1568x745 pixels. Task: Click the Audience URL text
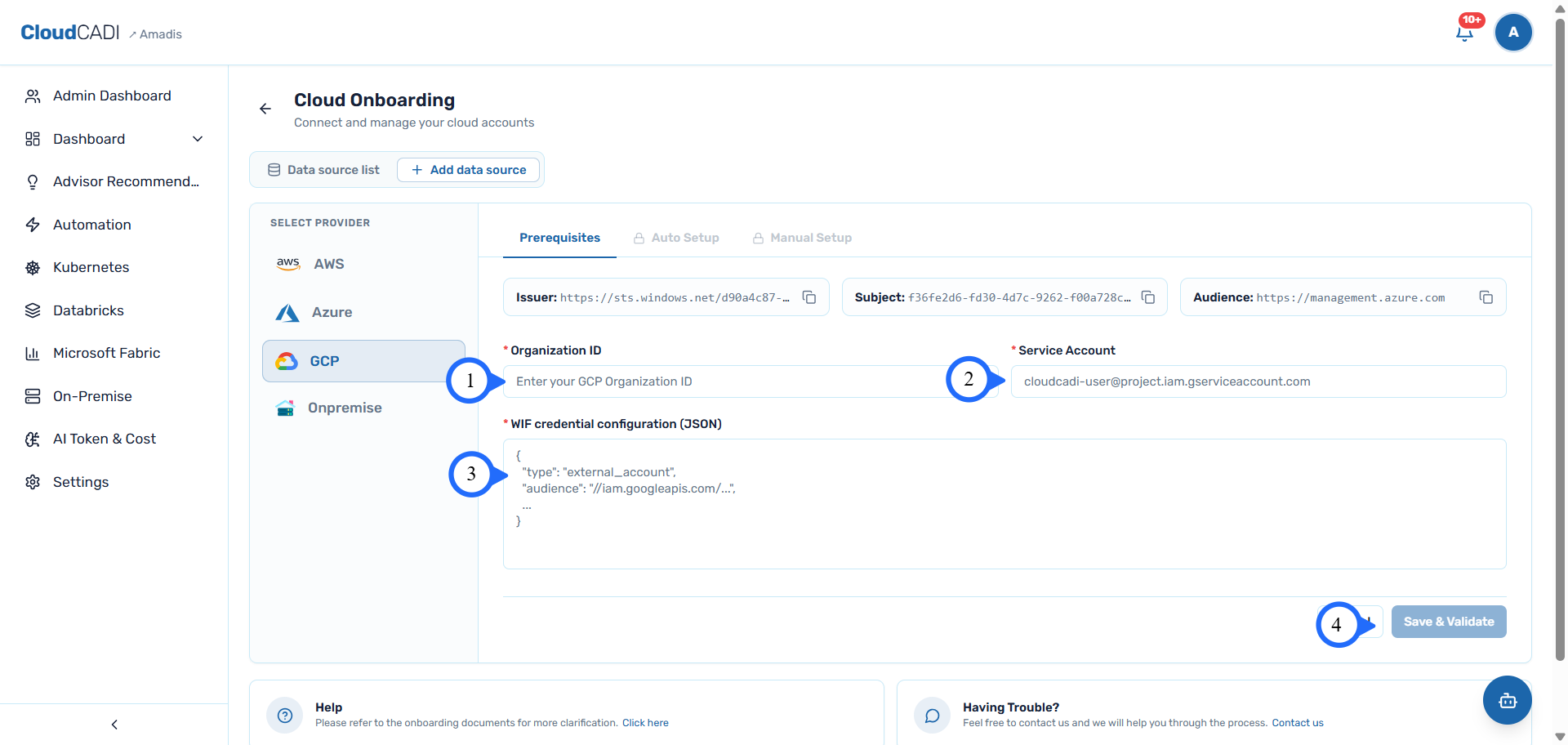(x=1351, y=298)
